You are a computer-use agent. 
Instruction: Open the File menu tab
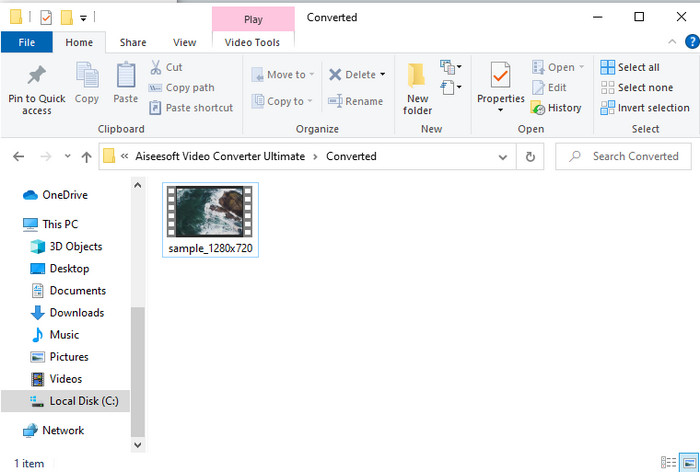pyautogui.click(x=27, y=42)
